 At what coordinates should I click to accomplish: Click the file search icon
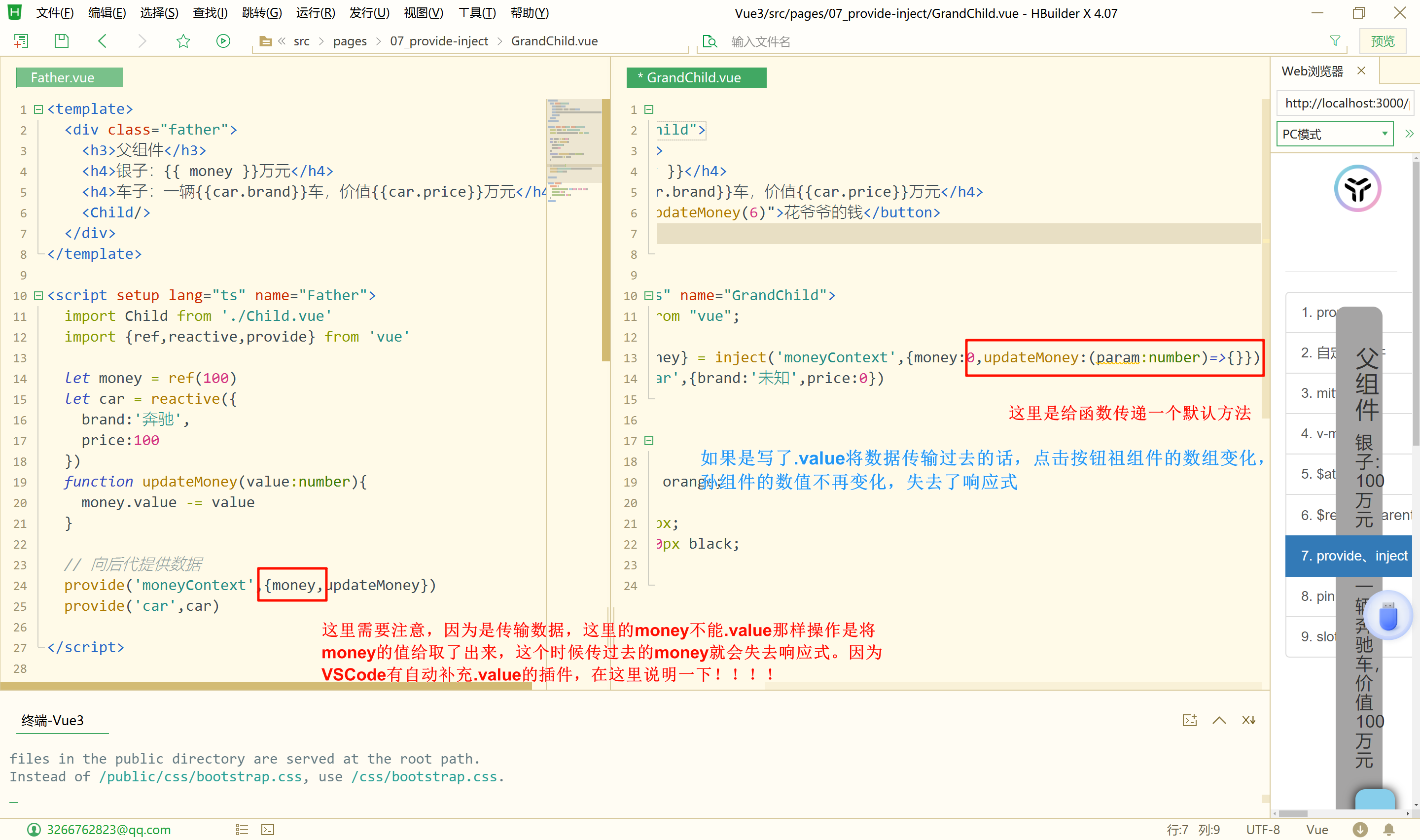(709, 41)
